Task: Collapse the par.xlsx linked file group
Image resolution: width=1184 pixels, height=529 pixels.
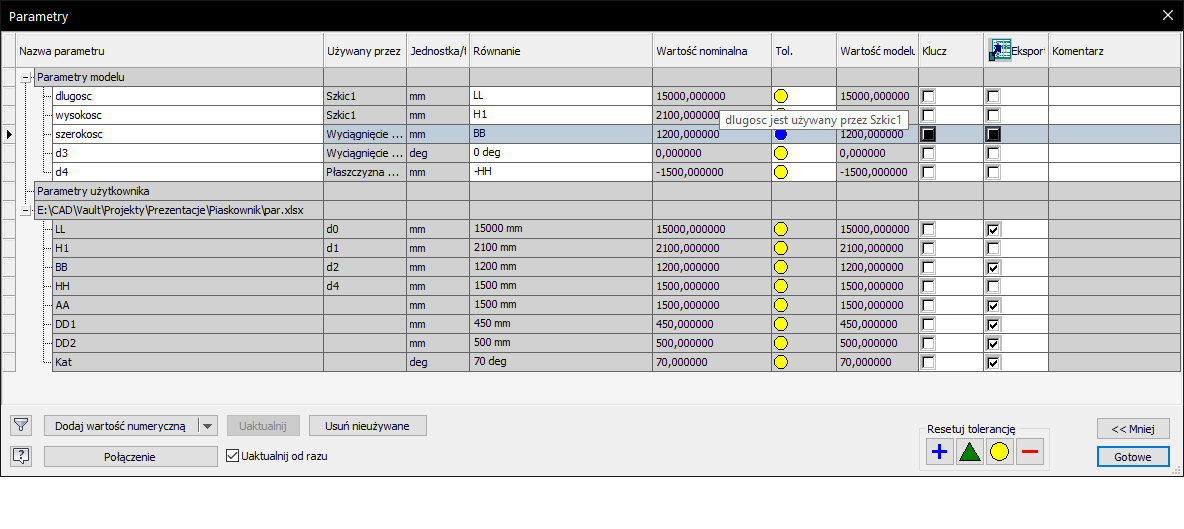Action: coord(25,210)
